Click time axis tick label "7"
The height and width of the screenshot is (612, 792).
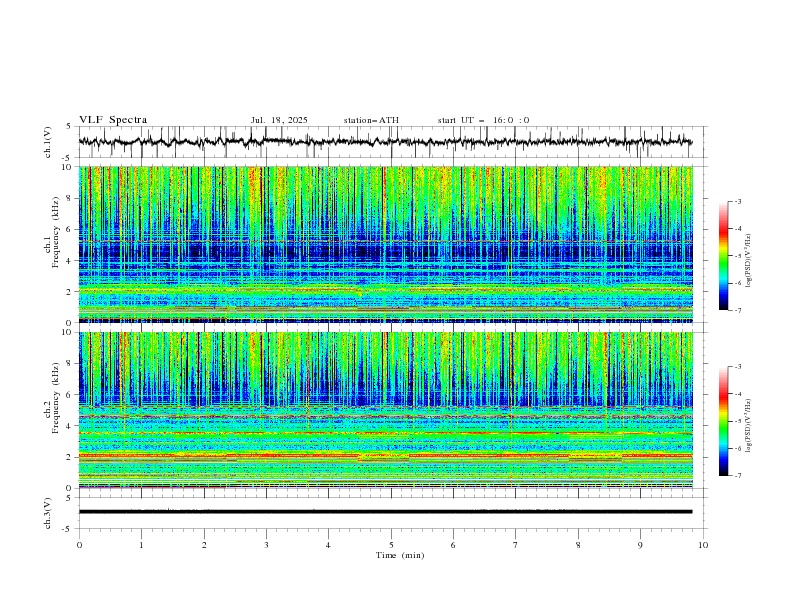[x=516, y=545]
